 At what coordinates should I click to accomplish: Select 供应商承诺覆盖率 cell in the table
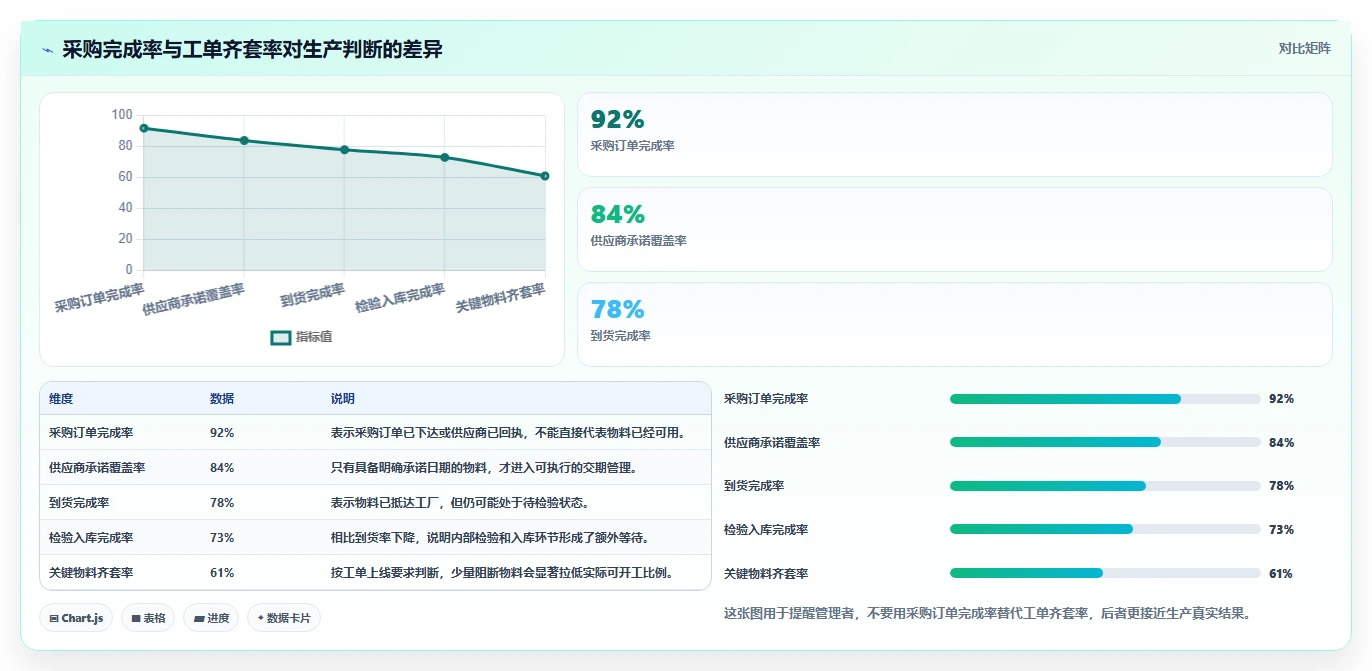click(x=97, y=467)
